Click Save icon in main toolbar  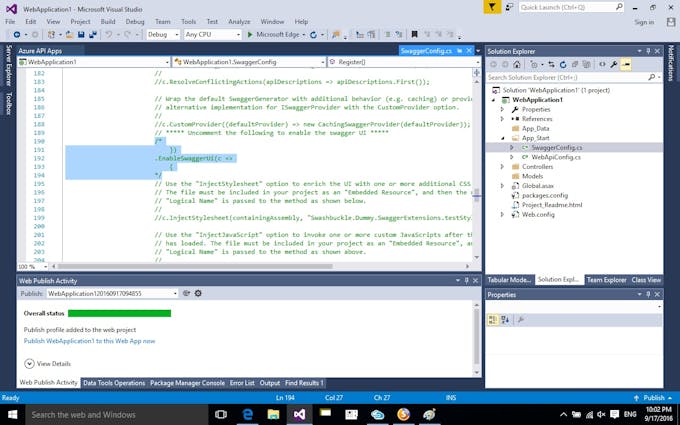point(81,34)
